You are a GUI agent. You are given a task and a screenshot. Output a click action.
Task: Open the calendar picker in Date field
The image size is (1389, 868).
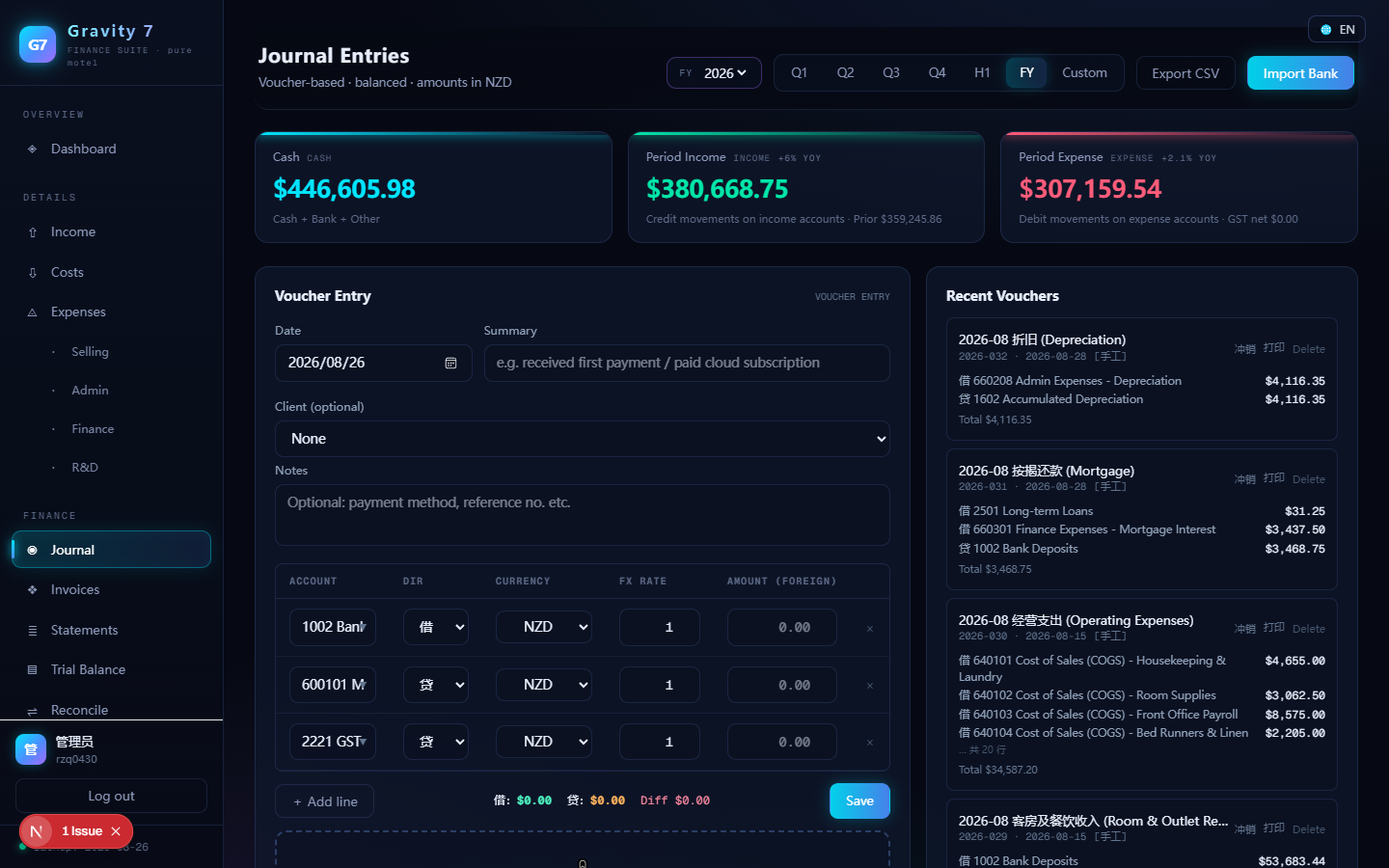(450, 363)
